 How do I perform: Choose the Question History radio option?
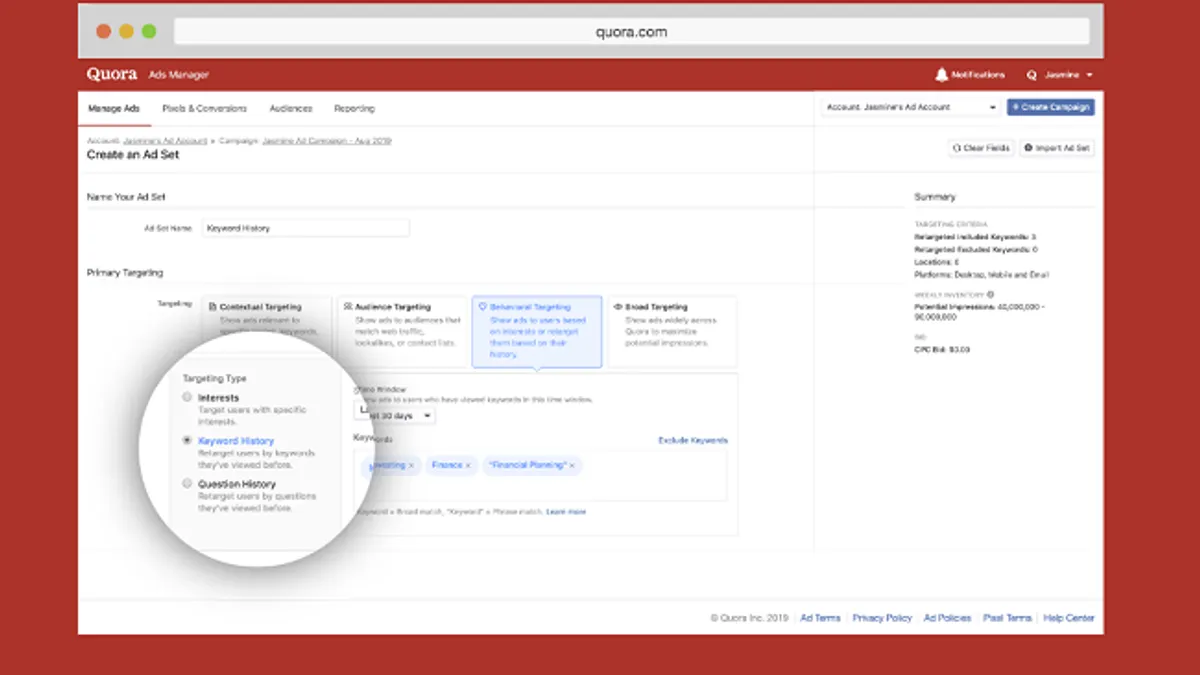point(187,484)
